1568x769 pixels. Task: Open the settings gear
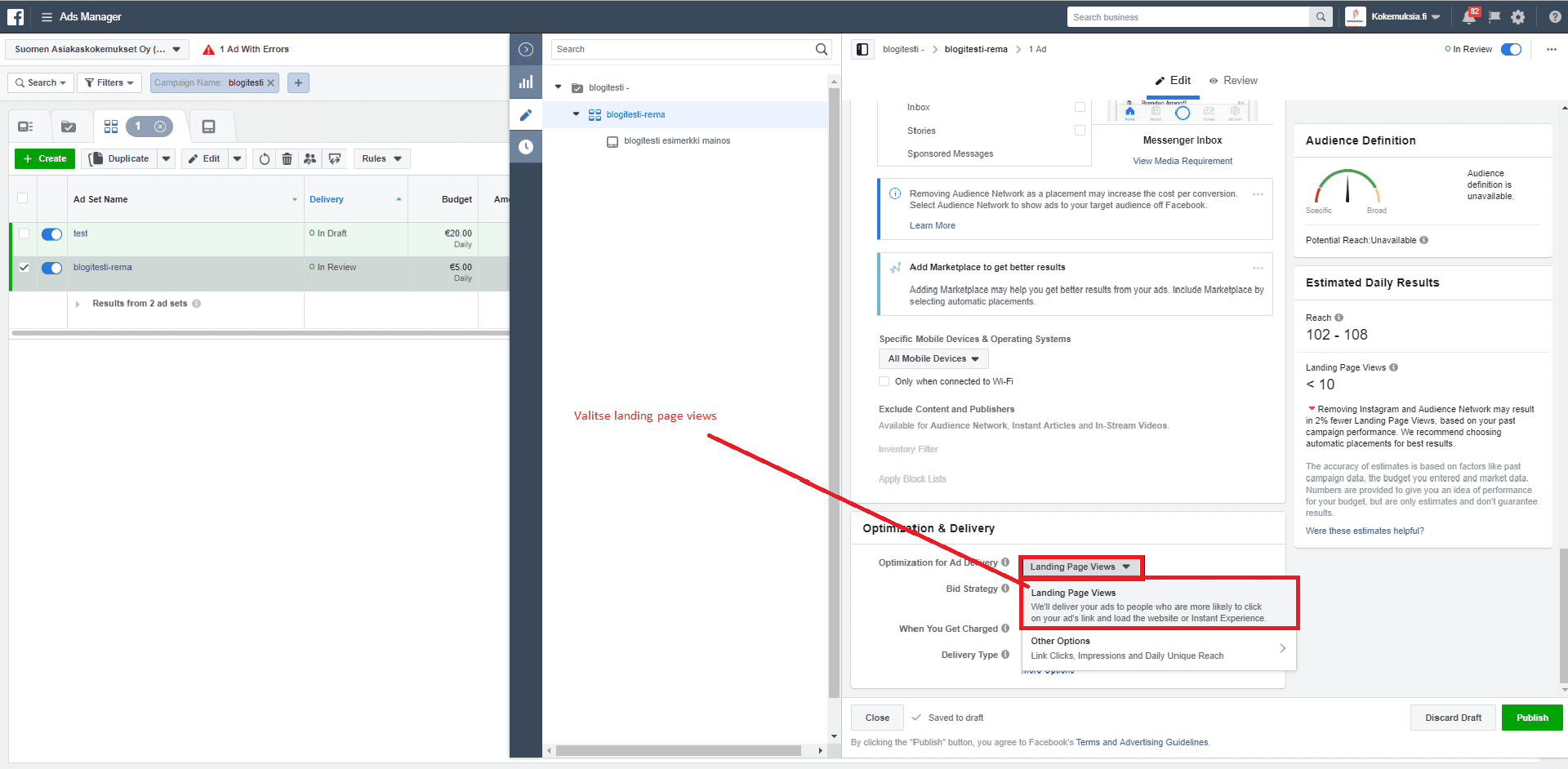(1518, 17)
